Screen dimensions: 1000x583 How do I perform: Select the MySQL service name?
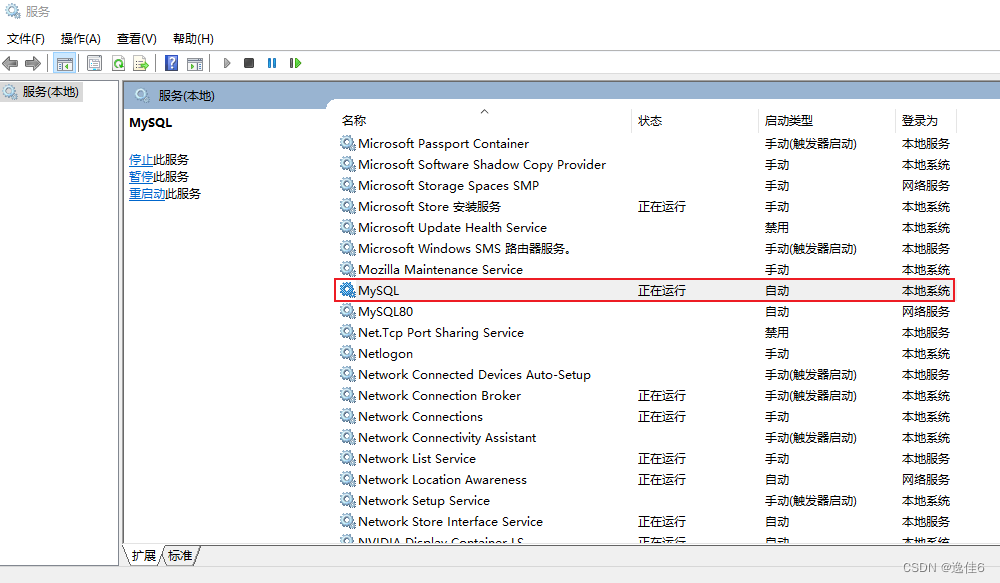[378, 291]
